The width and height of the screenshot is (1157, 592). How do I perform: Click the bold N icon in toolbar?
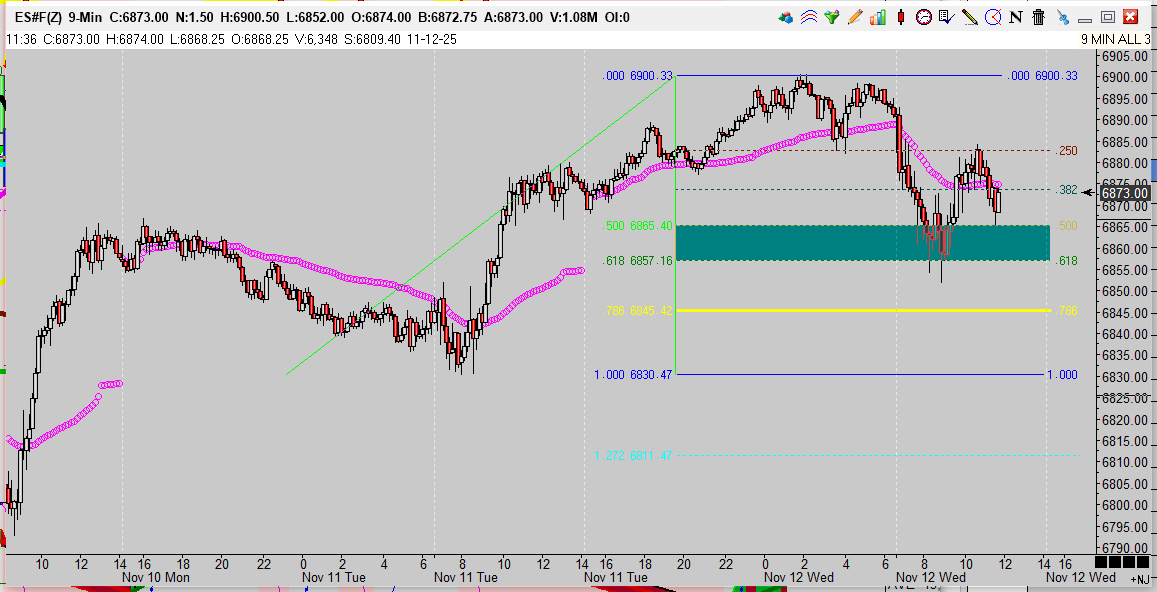click(x=1016, y=17)
